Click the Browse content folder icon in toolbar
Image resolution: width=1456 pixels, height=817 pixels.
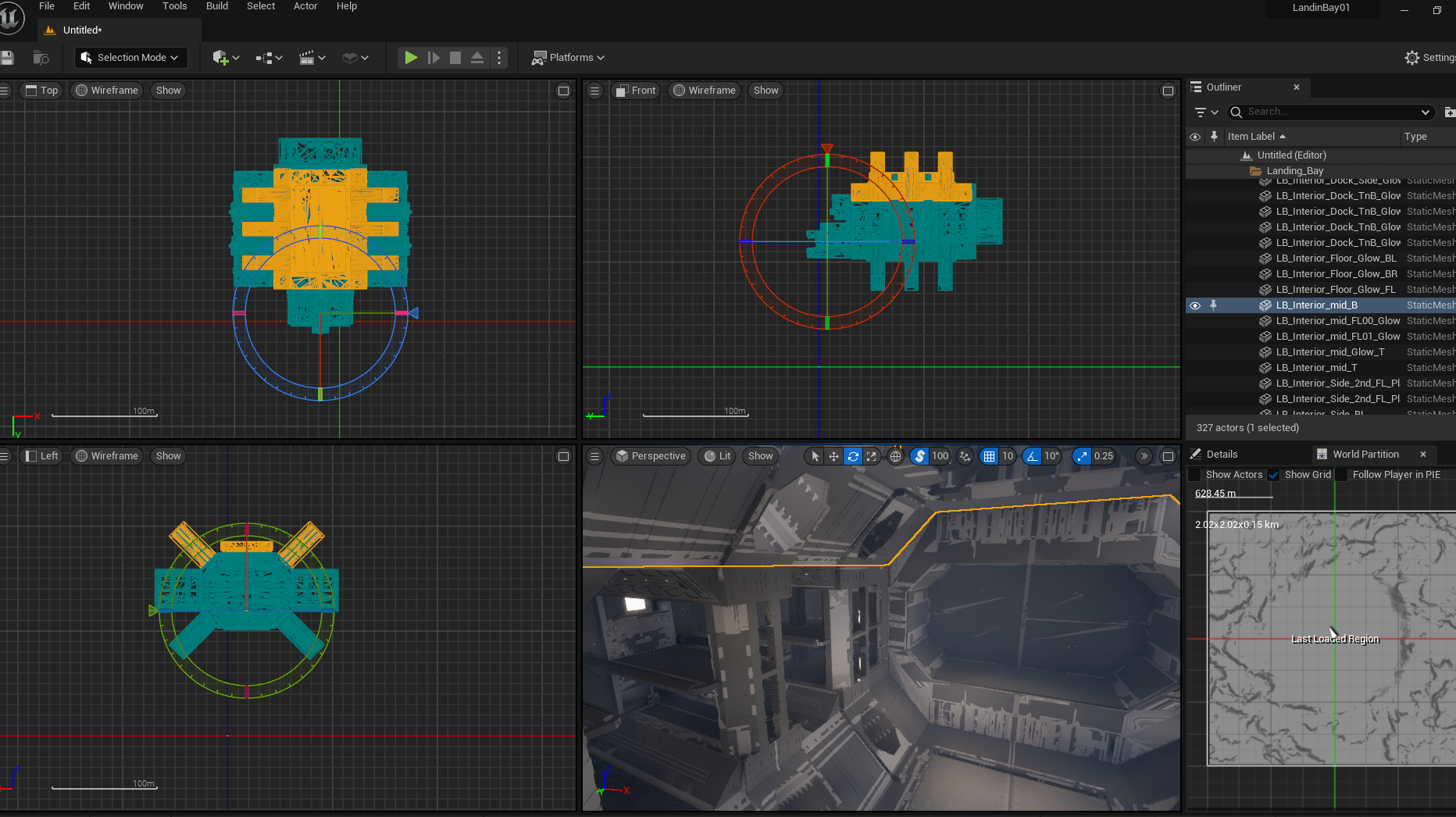[41, 58]
